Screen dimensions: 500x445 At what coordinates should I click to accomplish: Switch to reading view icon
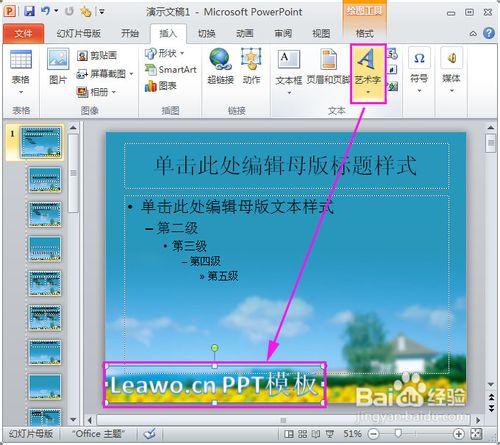[316, 434]
